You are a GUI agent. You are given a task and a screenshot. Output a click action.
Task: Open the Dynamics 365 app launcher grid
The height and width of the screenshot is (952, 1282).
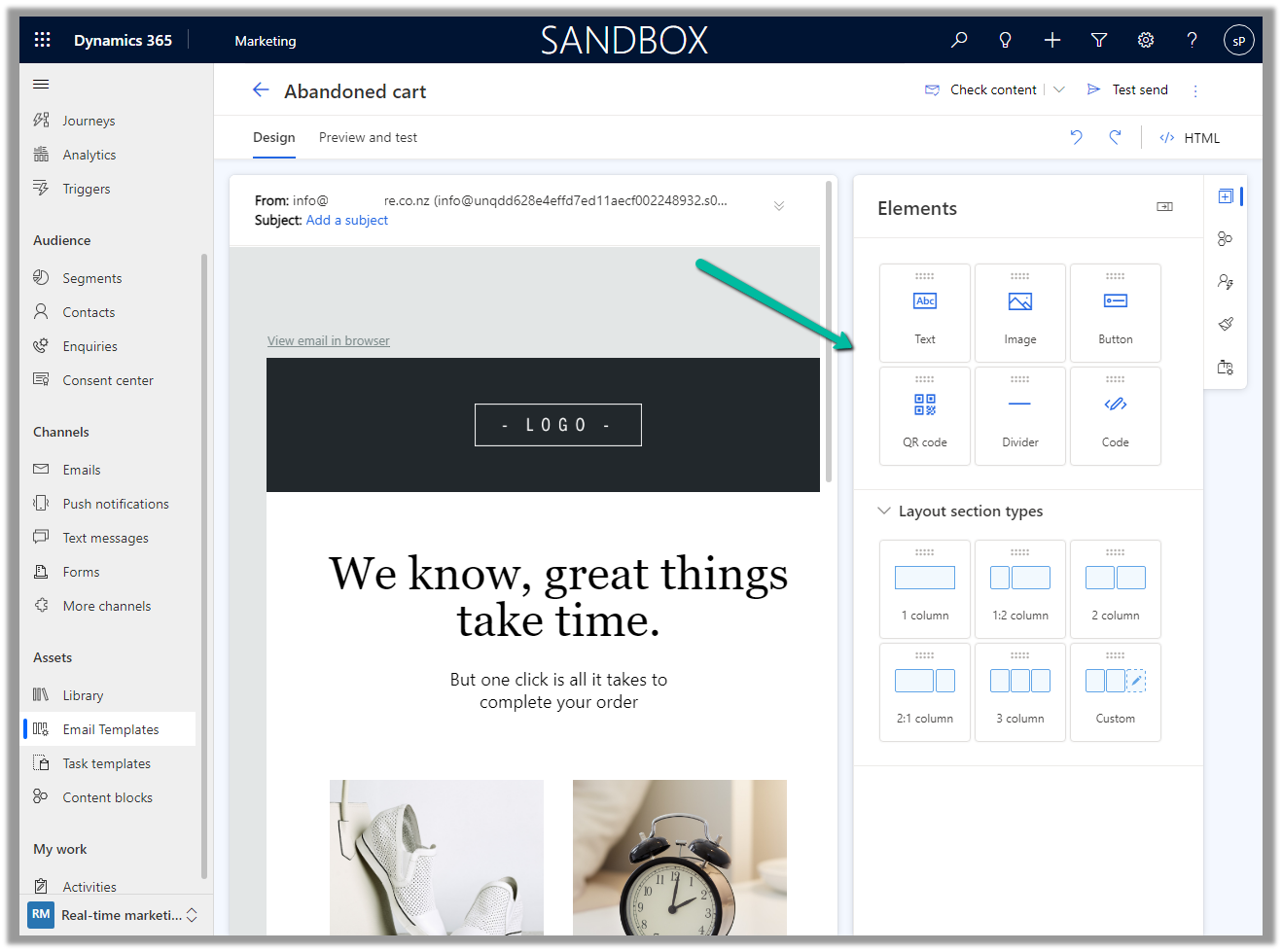click(42, 40)
